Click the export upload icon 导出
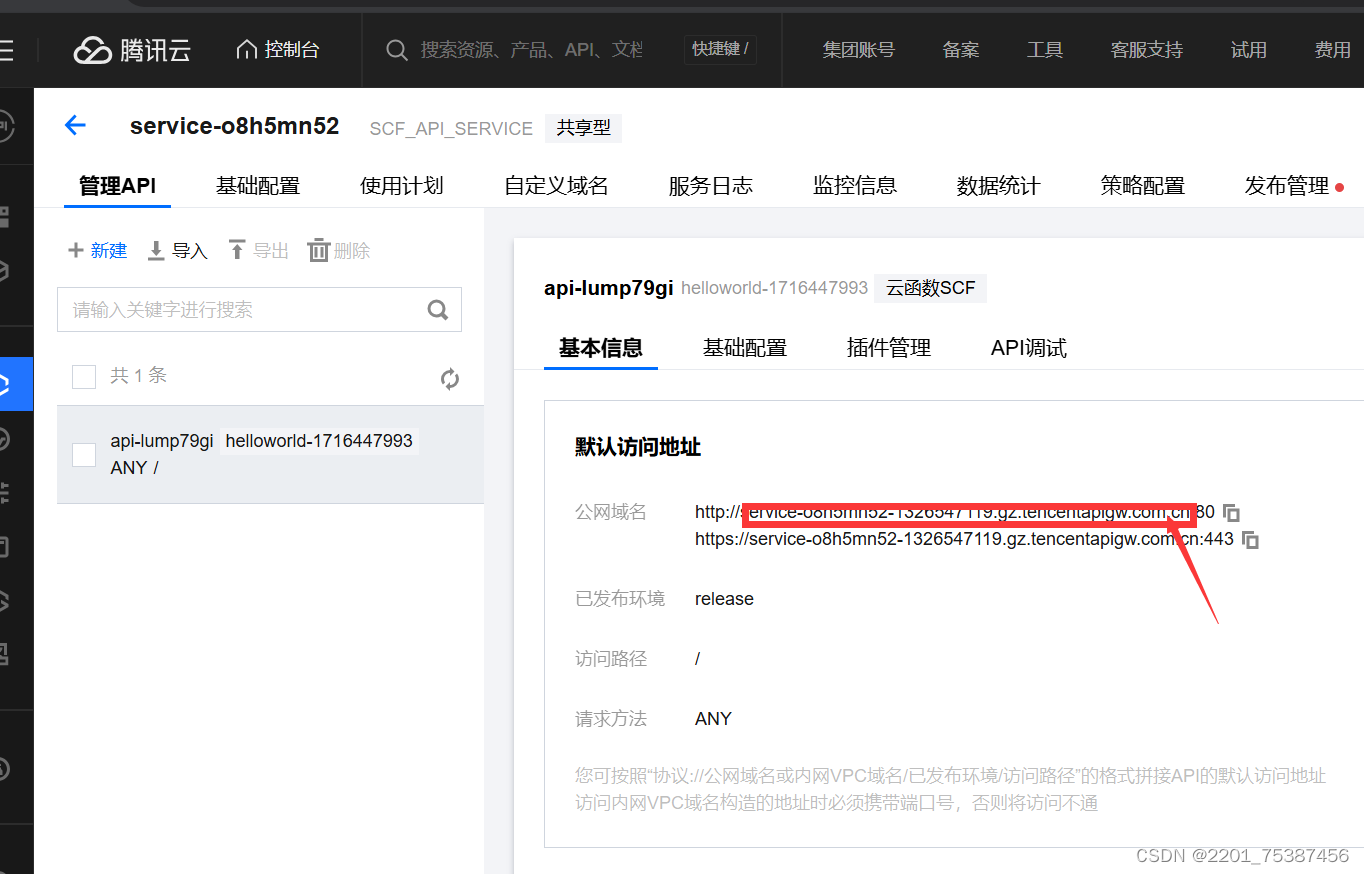 point(237,250)
